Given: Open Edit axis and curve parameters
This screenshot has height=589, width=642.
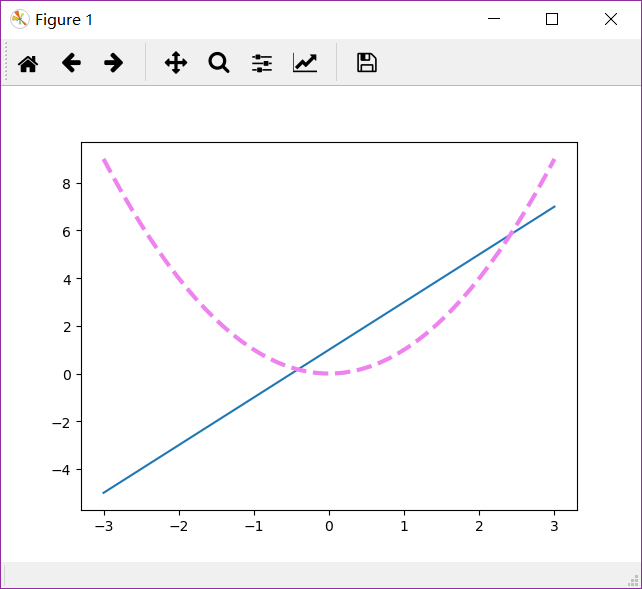Looking at the screenshot, I should [305, 63].
